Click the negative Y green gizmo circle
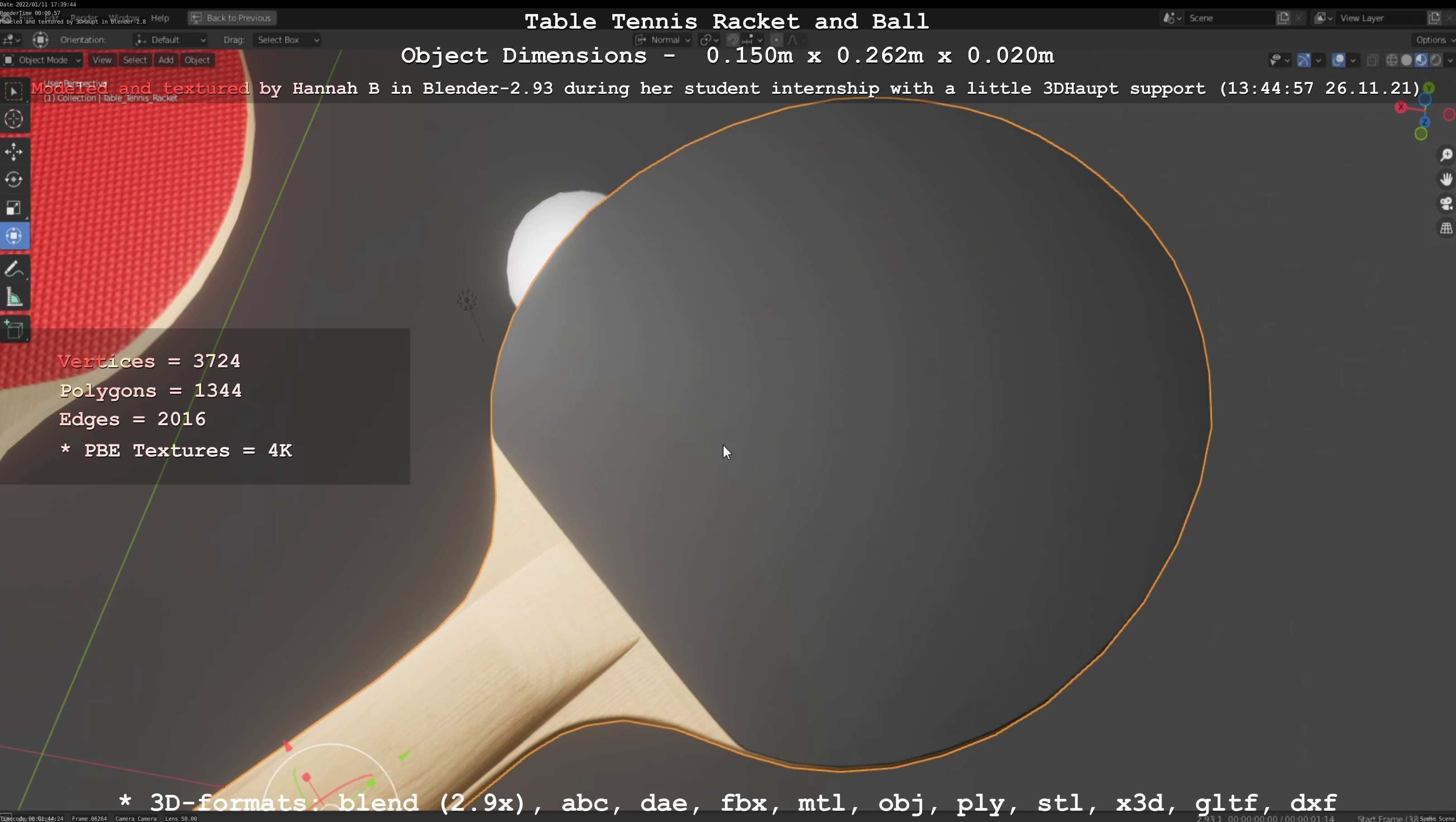The image size is (1456, 822). point(1421,134)
